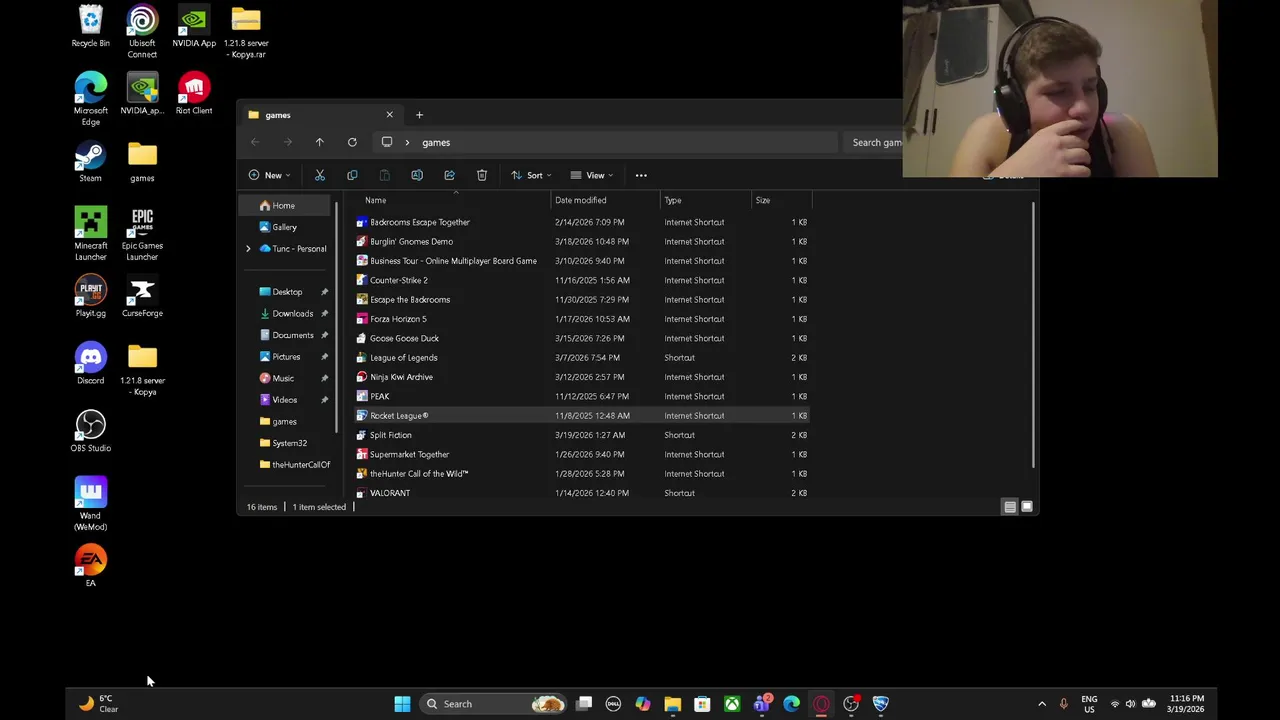Open the weather widget showing 6°C Clear
This screenshot has width=1280, height=720.
coord(99,704)
